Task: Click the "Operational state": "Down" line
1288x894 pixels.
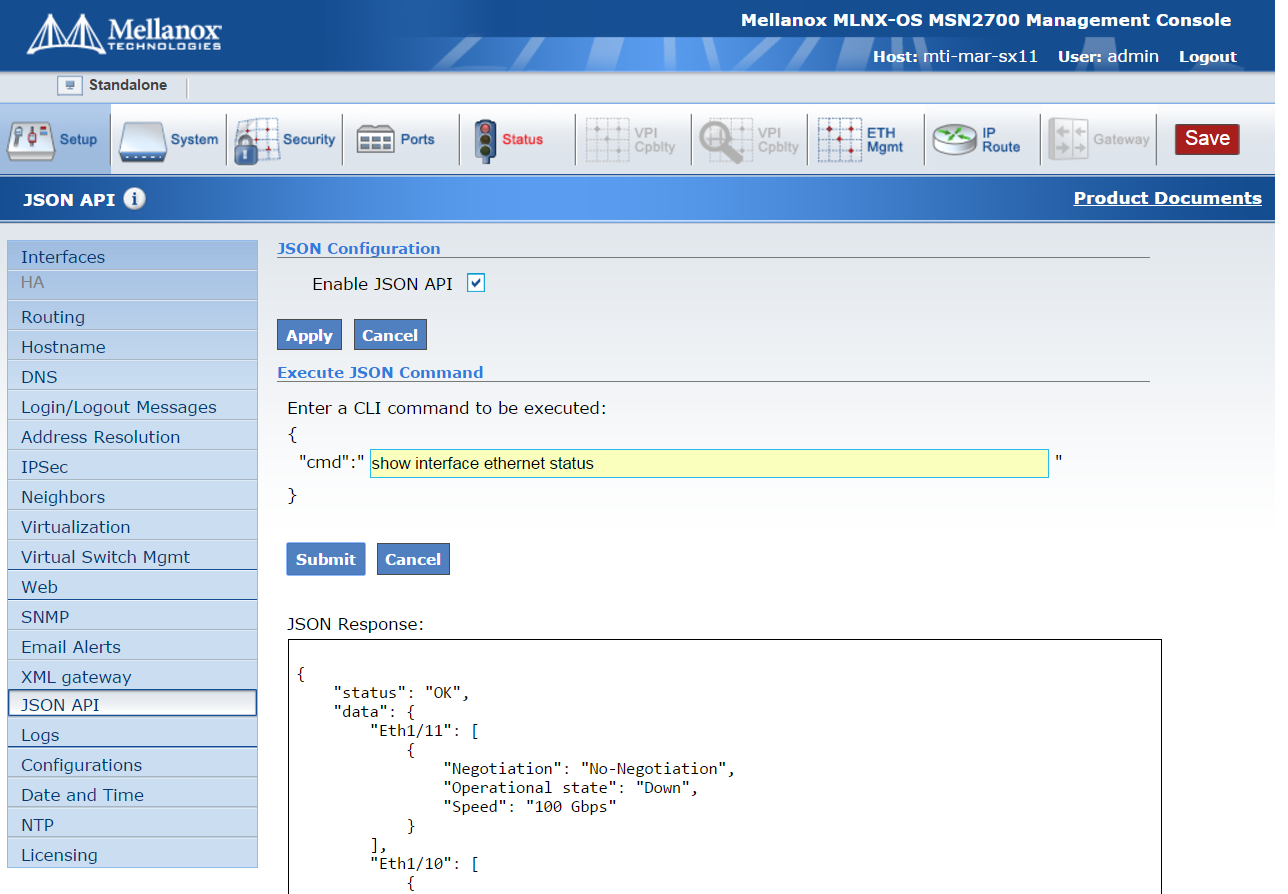Action: (x=571, y=788)
